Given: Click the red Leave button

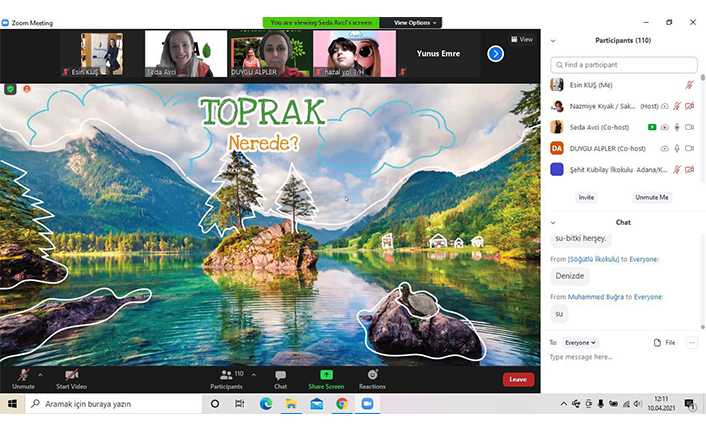Looking at the screenshot, I should click(x=518, y=379).
